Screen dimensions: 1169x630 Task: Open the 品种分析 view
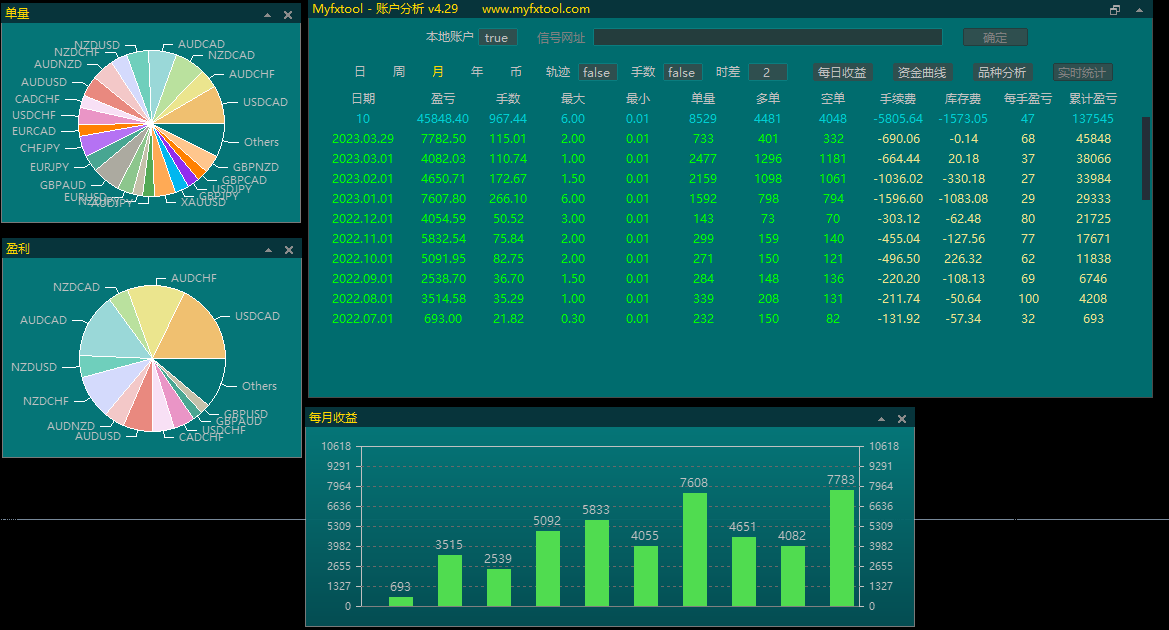click(x=1002, y=72)
